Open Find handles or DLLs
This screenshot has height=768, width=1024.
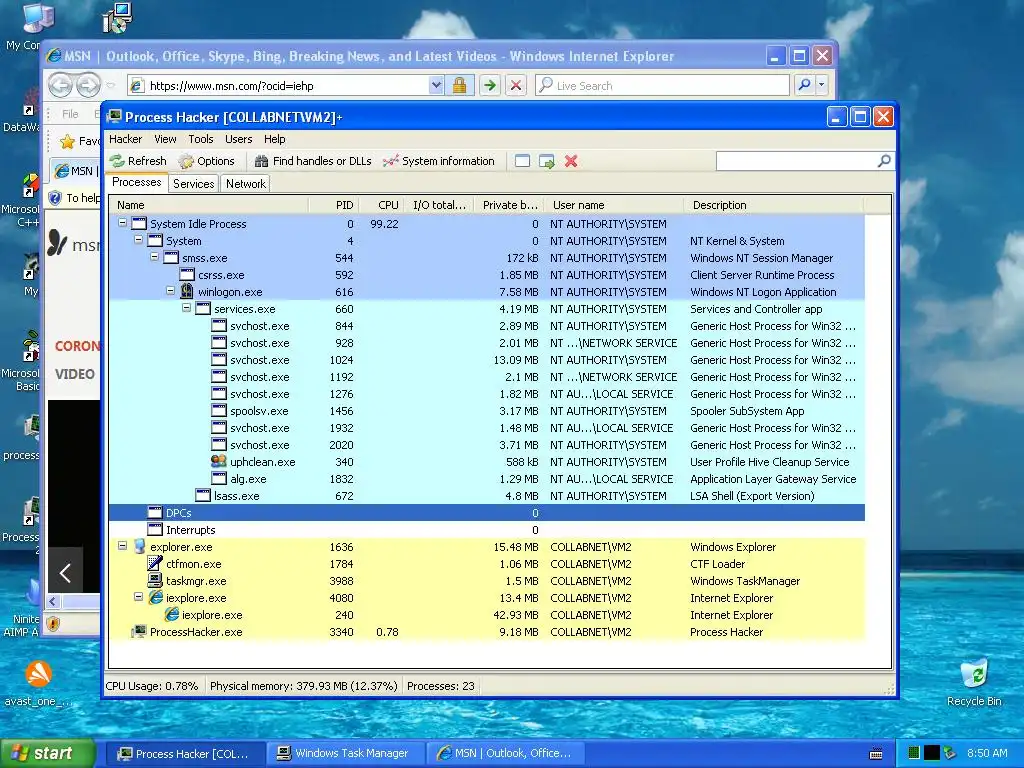[x=313, y=161]
